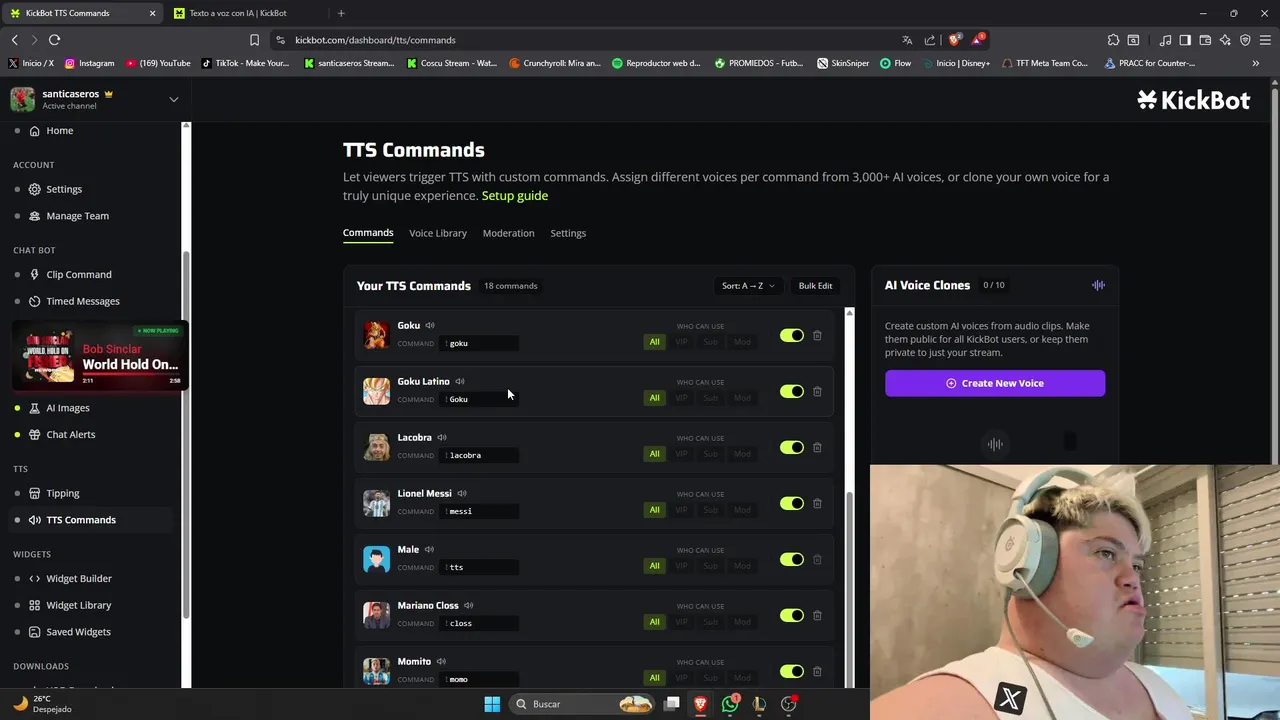Open AI Images in the sidebar

tap(67, 408)
